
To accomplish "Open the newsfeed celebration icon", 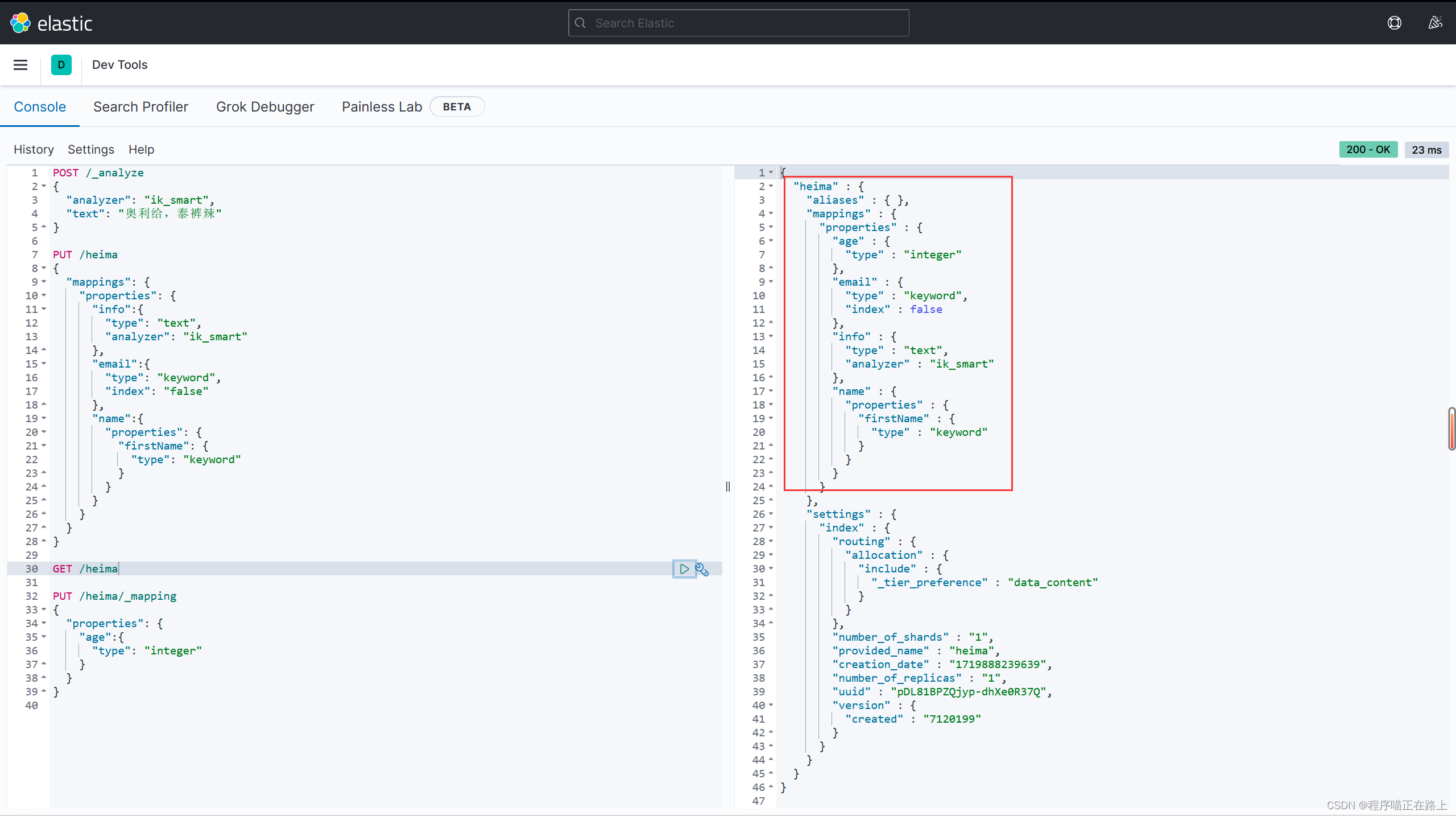I will click(x=1435, y=23).
